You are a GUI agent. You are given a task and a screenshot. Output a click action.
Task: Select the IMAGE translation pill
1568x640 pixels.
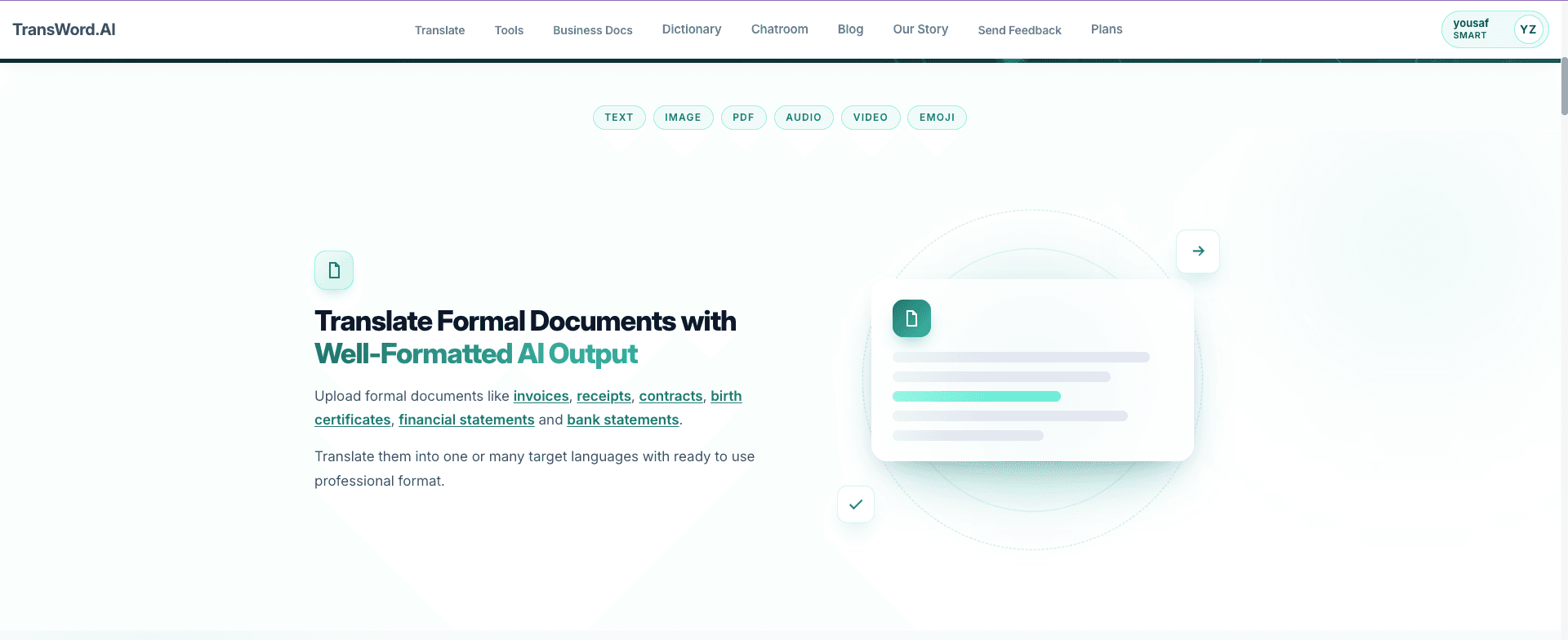(683, 118)
